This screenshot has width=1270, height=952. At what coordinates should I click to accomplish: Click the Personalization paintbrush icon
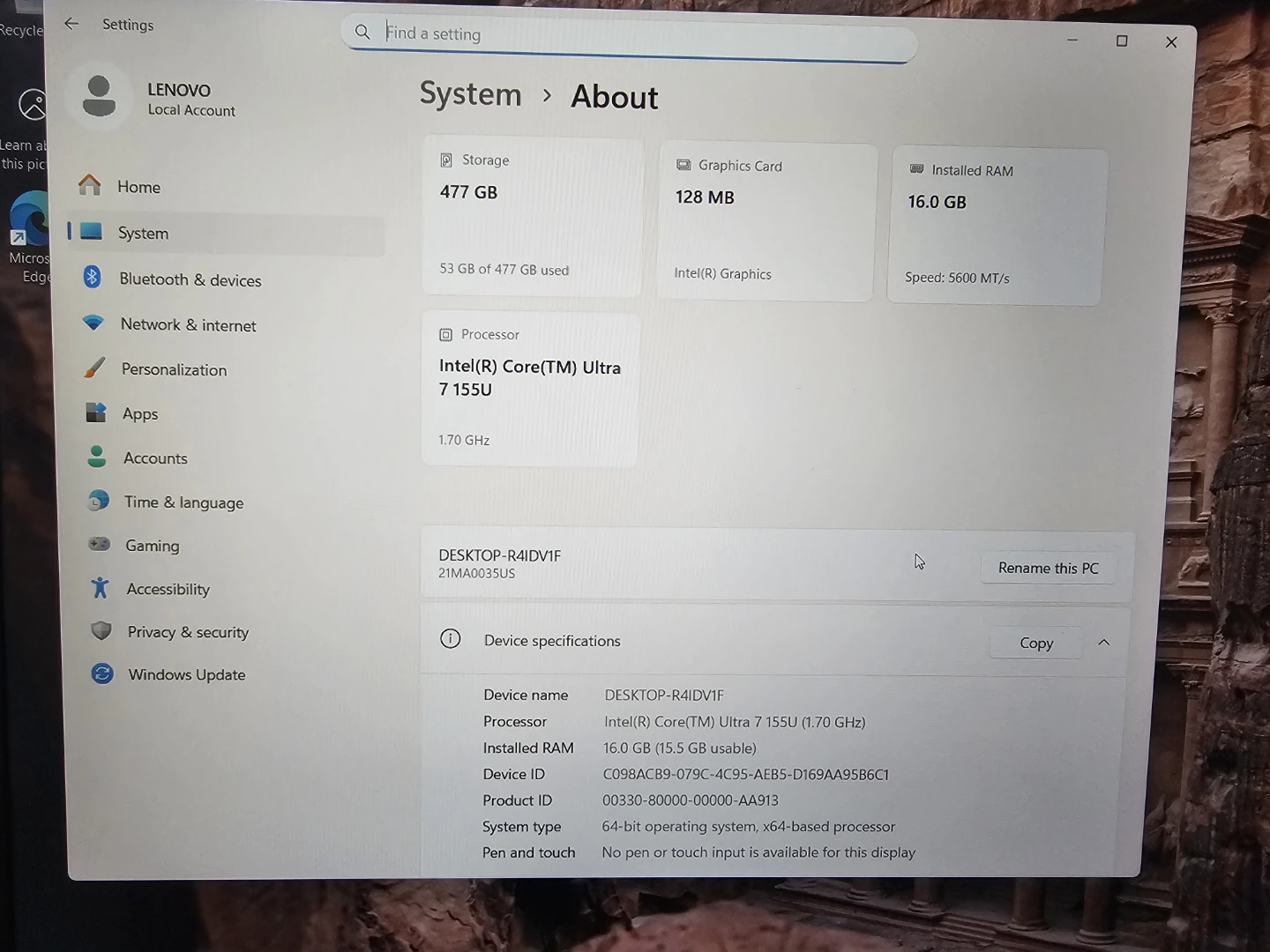click(94, 368)
